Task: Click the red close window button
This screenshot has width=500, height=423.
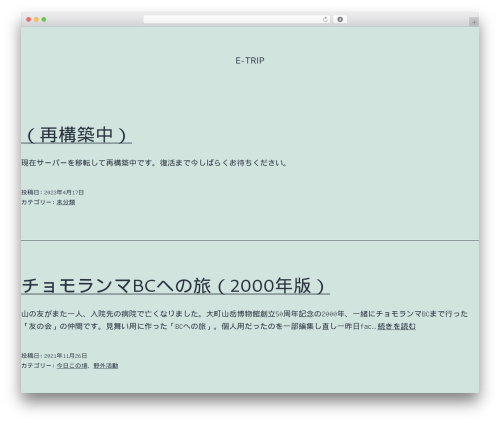Action: tap(29, 20)
